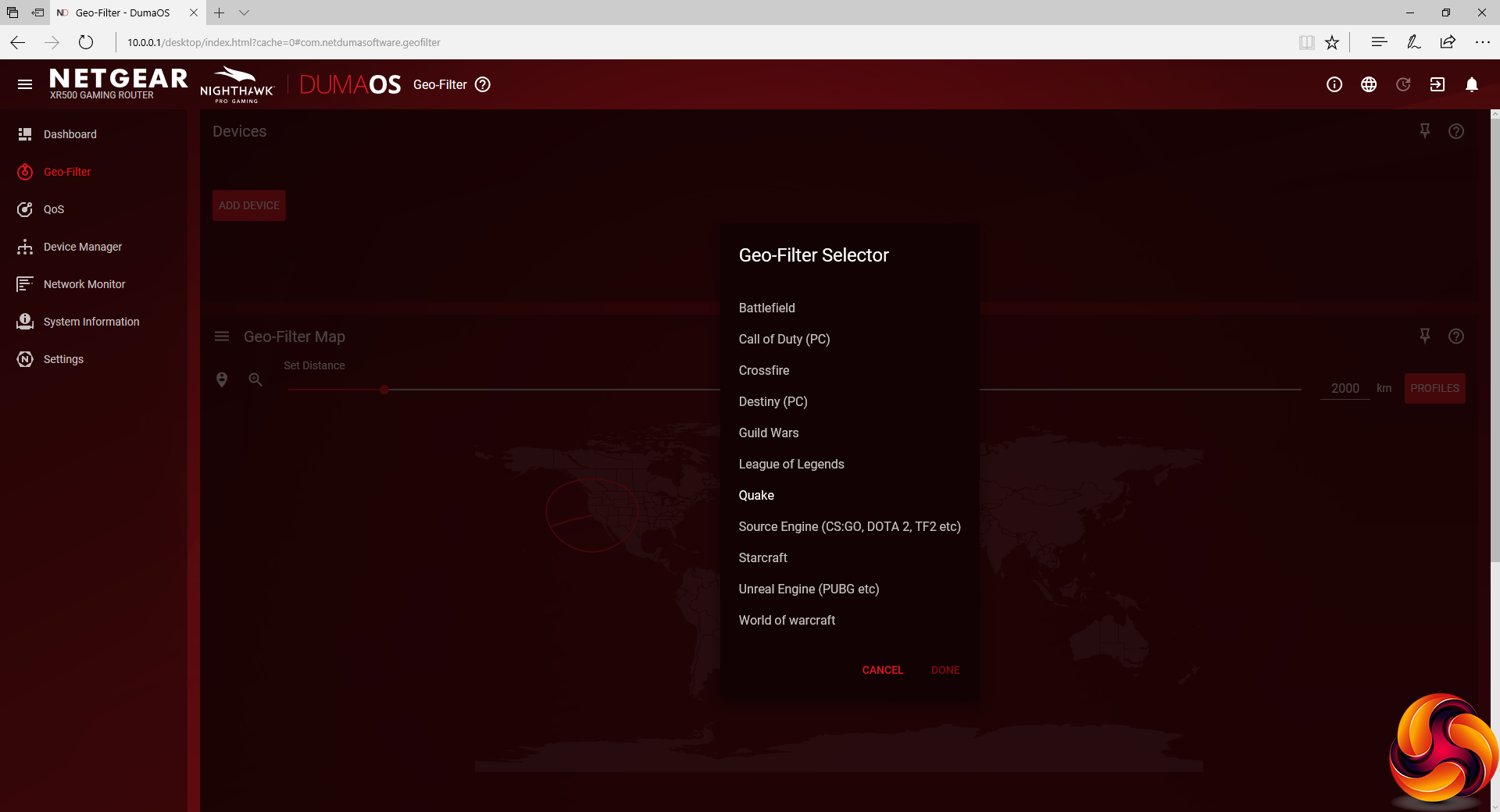Select Quake from the list
This screenshot has width=1500, height=812.
click(x=850, y=495)
